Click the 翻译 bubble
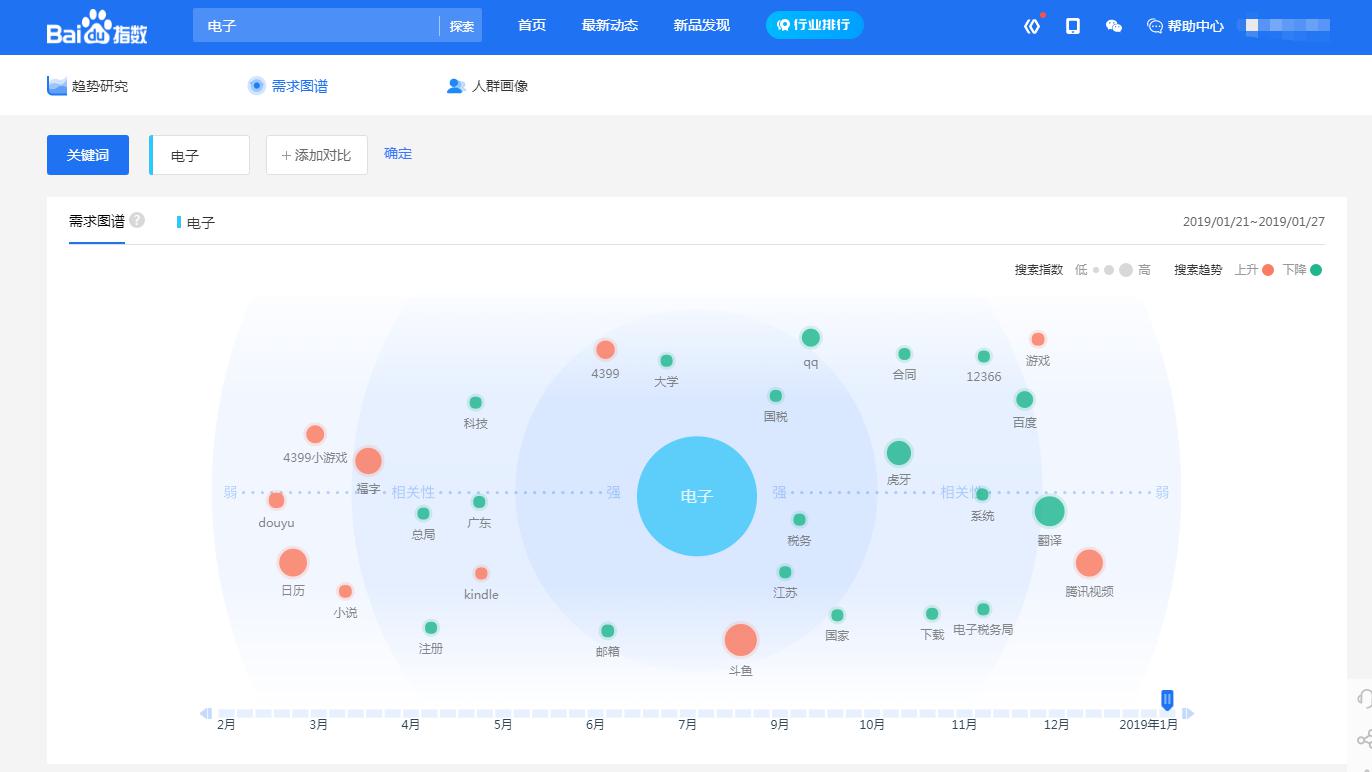This screenshot has height=772, width=1372. pyautogui.click(x=1049, y=511)
